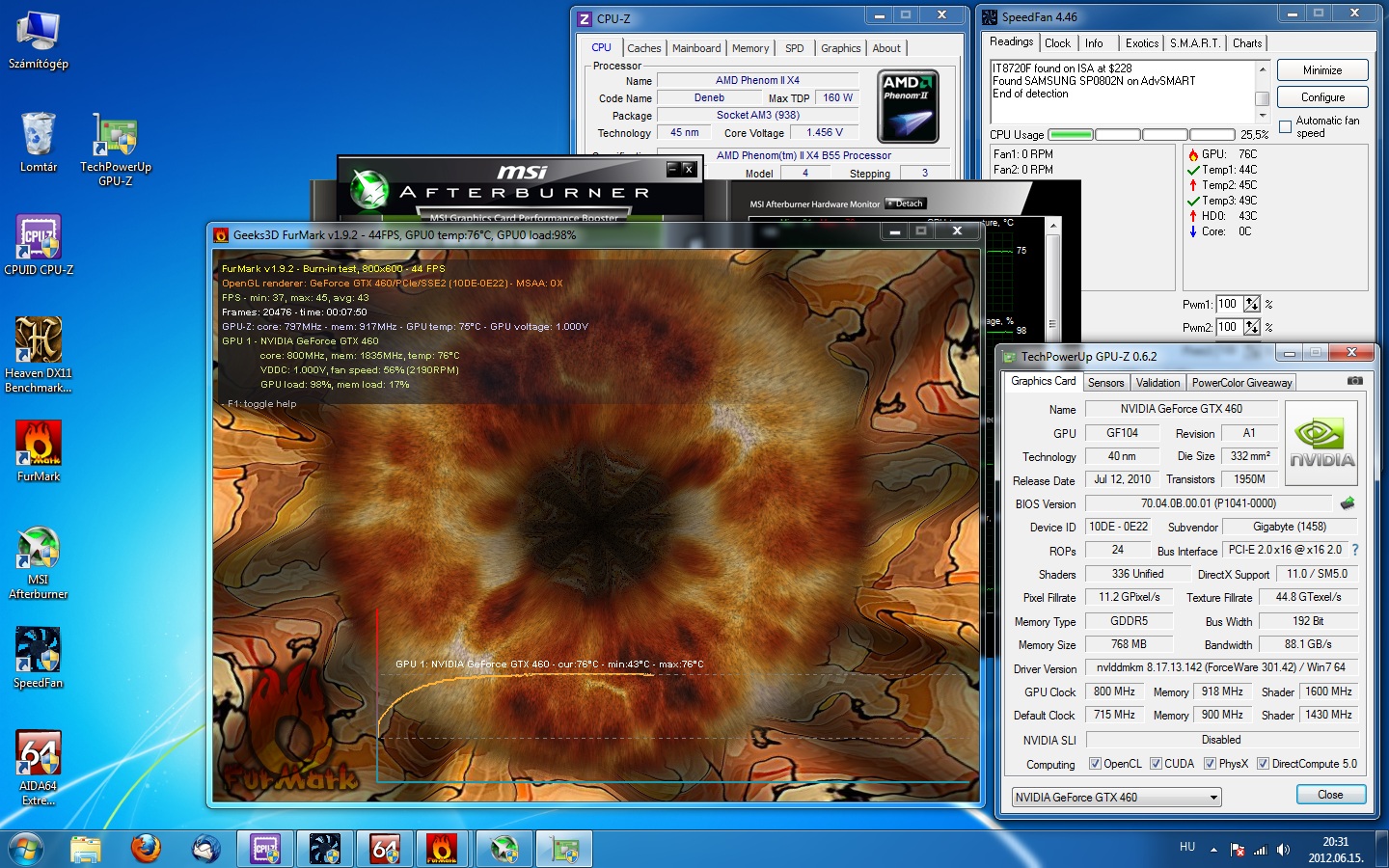
Task: Click GPU-Z BIOS save icon
Action: 1348,502
